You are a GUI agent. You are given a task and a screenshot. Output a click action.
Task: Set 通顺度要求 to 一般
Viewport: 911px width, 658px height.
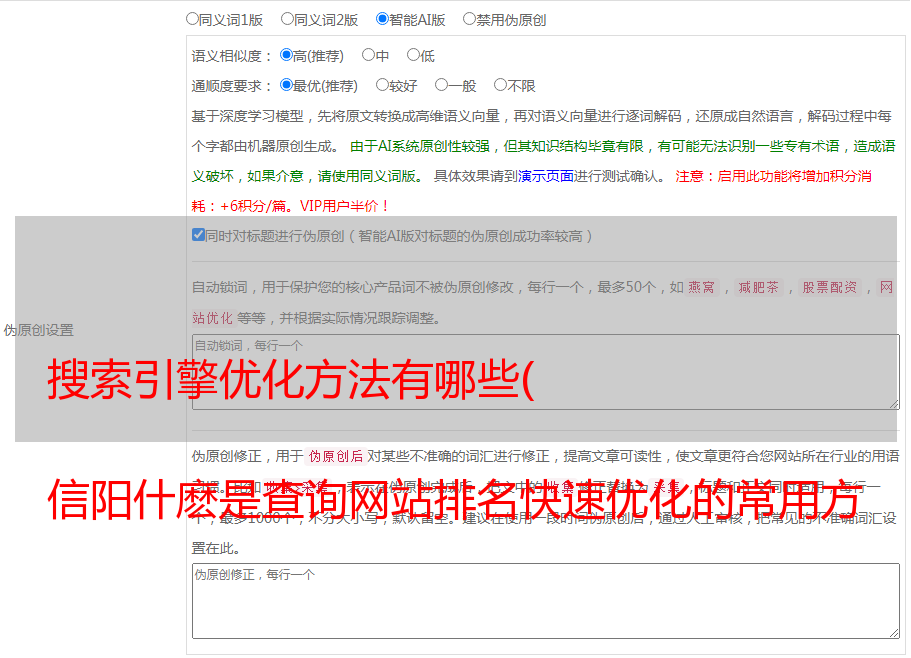(442, 85)
